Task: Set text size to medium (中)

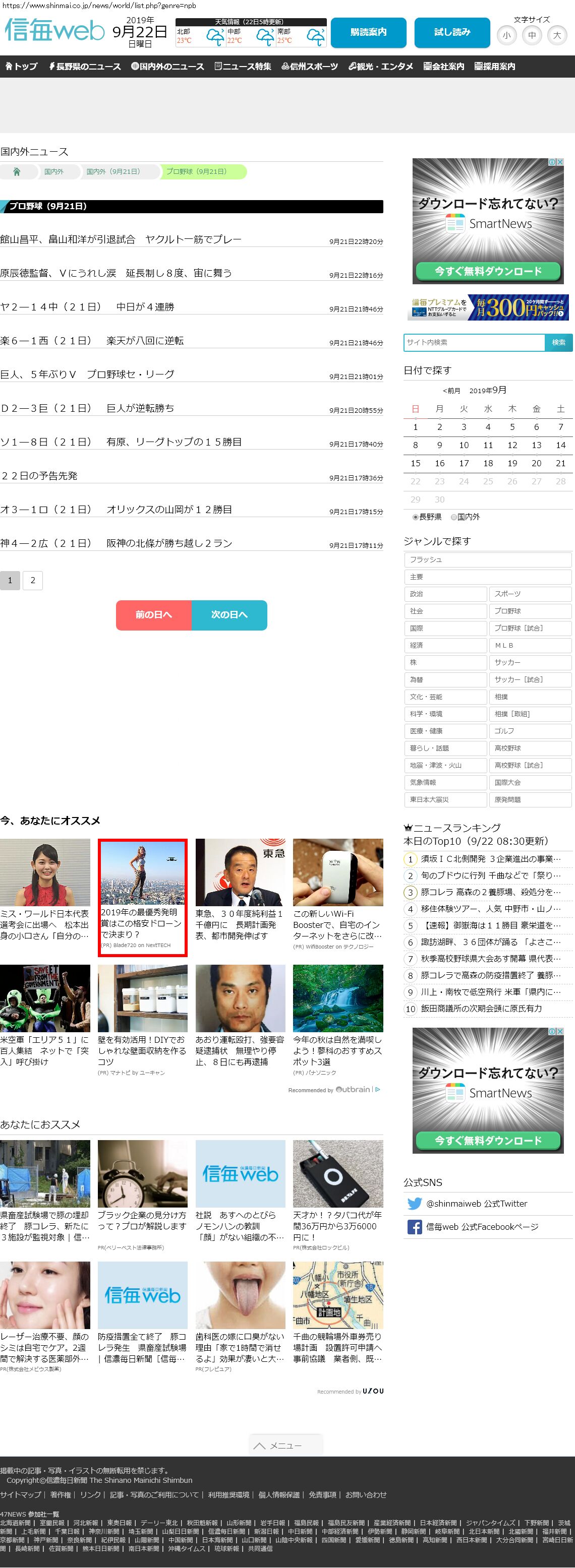Action: coord(532,35)
